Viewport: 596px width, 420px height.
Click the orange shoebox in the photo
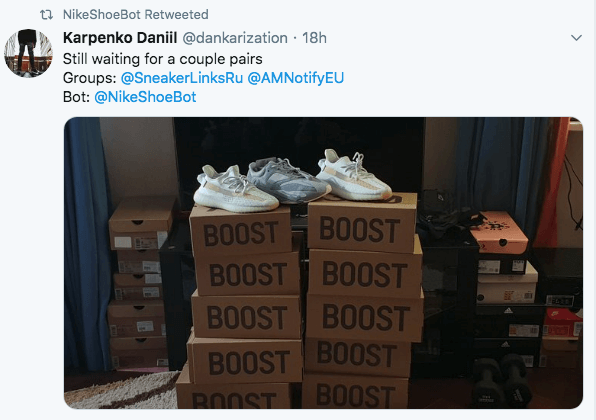tap(498, 232)
